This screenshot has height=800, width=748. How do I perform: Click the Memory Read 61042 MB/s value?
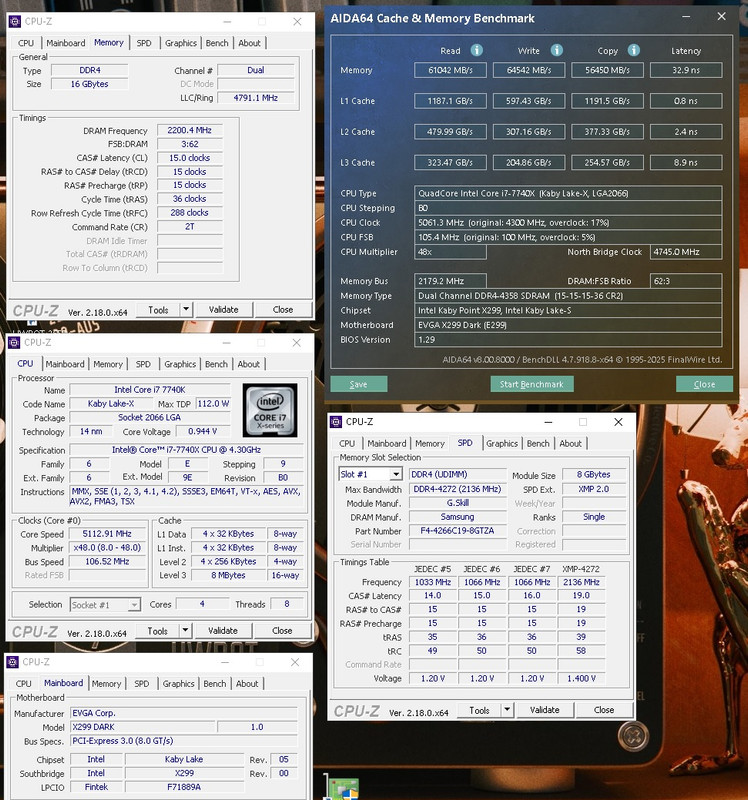[451, 70]
